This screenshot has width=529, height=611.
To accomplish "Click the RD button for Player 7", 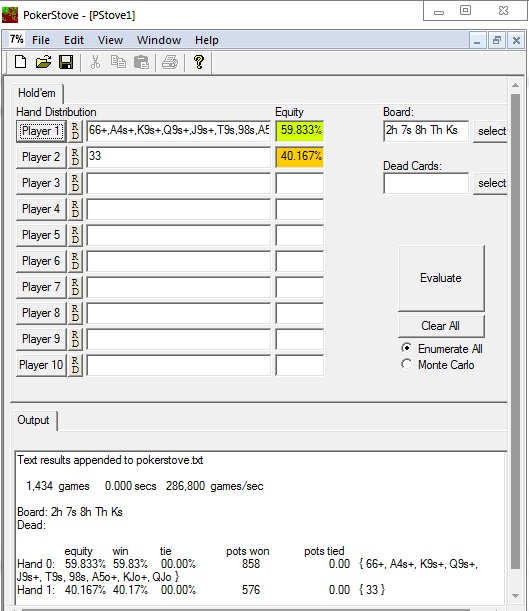I will [75, 287].
